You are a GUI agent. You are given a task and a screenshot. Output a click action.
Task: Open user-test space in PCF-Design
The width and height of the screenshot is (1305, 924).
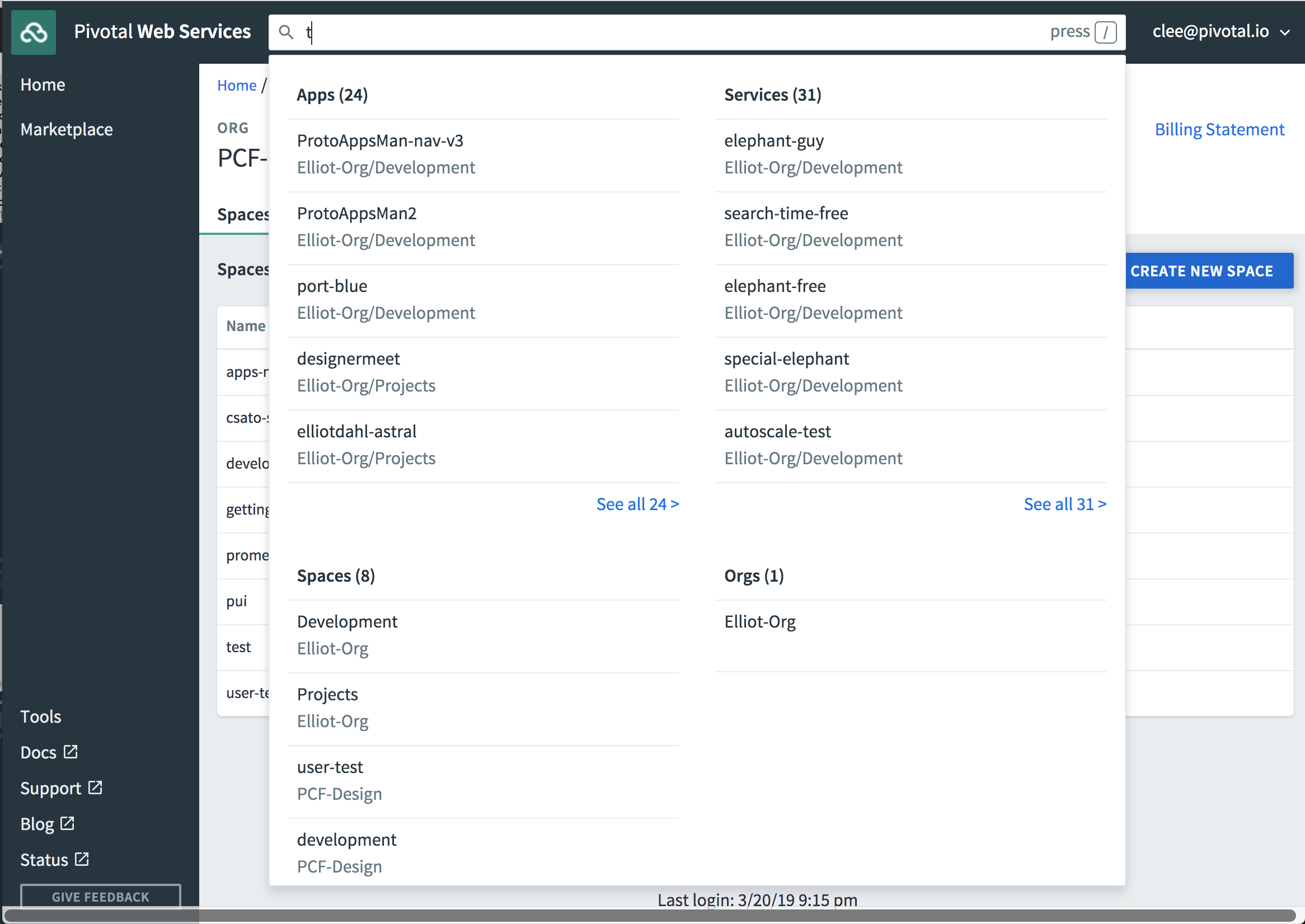[483, 782]
